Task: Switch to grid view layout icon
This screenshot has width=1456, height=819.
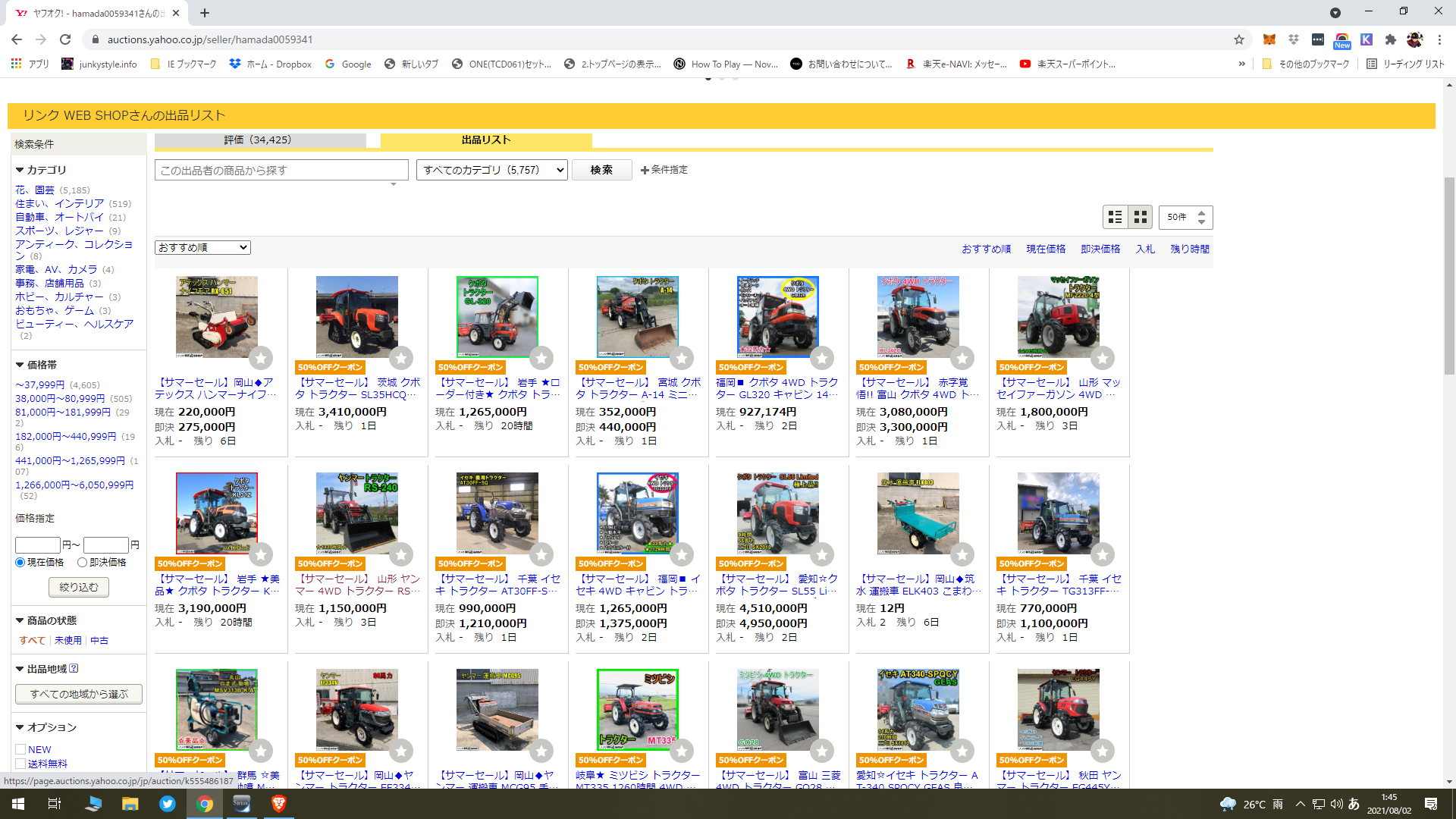Action: coord(1140,218)
